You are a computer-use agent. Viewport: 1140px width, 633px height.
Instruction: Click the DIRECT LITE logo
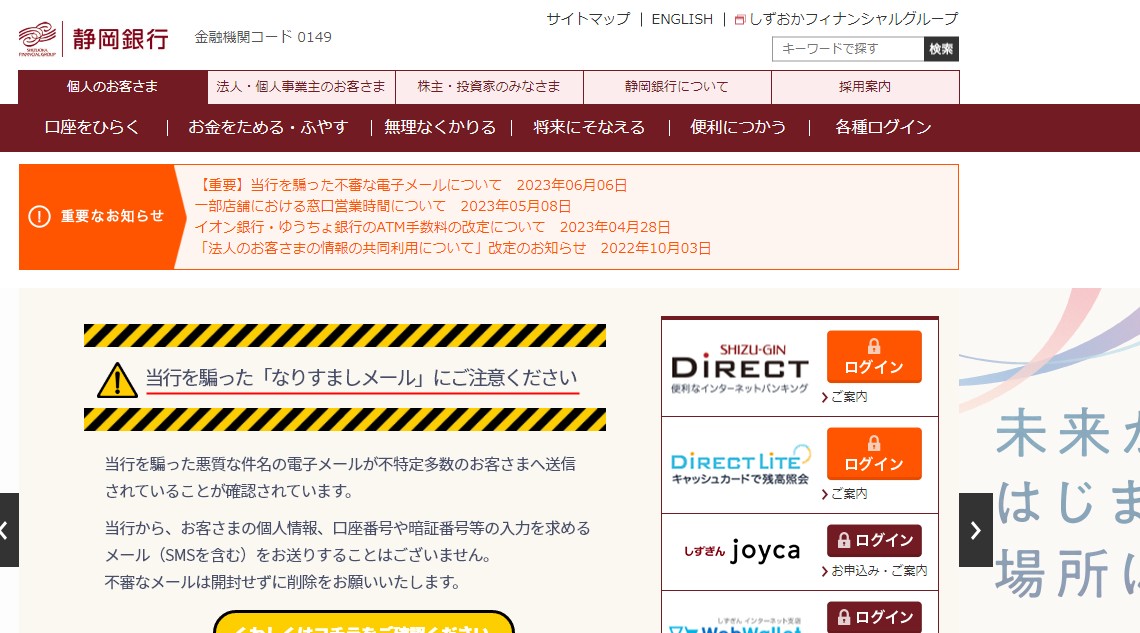pyautogui.click(x=740, y=464)
